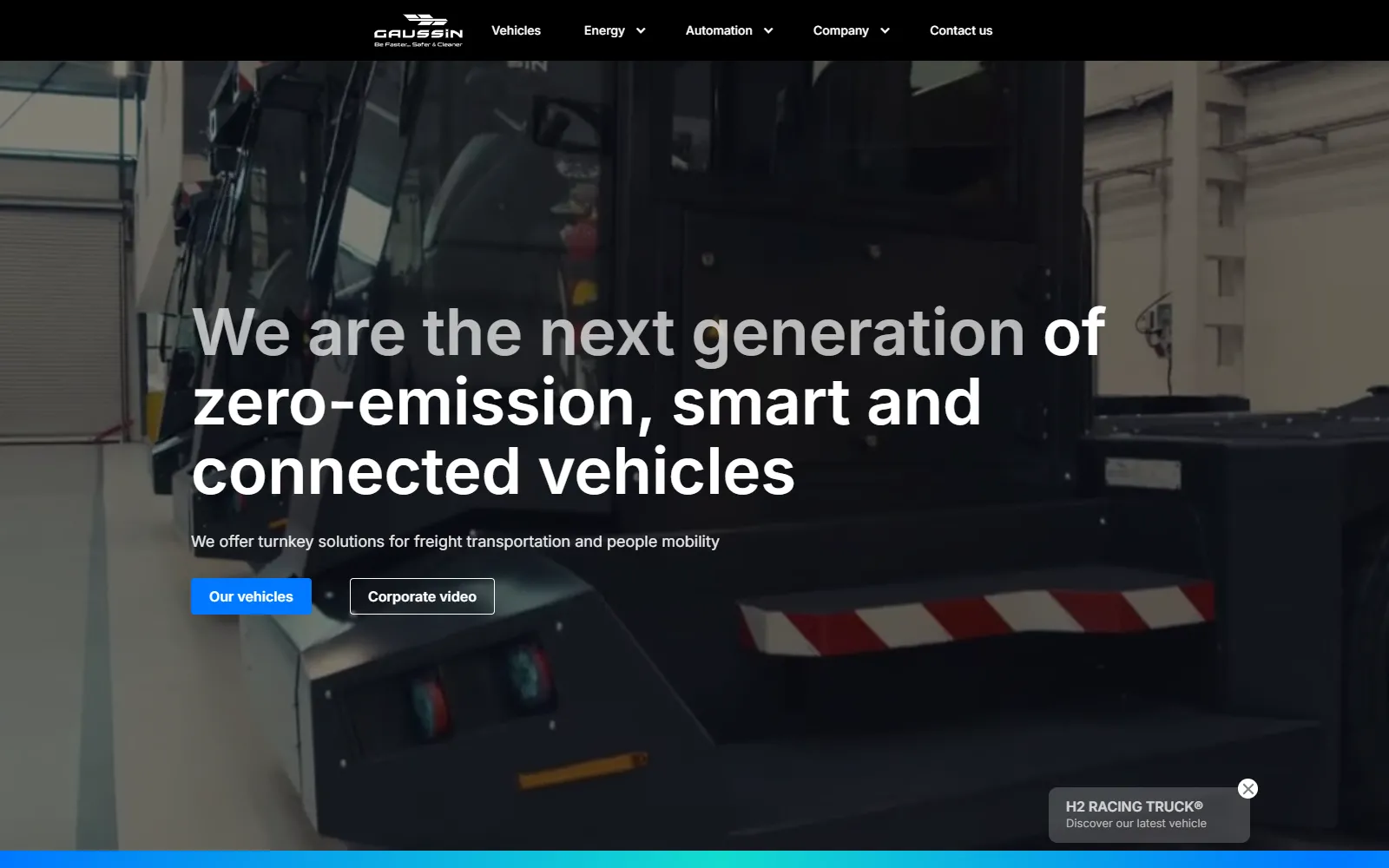Click Discover our latest vehicle link

(1136, 824)
